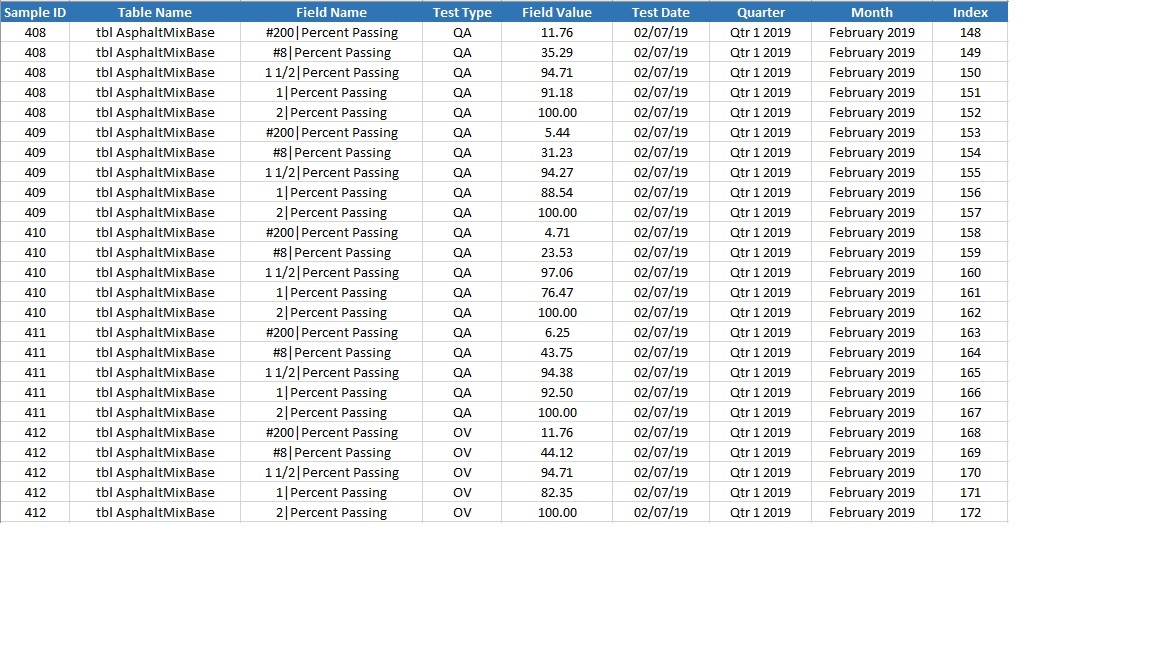Click the Field Value column header
The width and height of the screenshot is (1152, 648).
[557, 12]
